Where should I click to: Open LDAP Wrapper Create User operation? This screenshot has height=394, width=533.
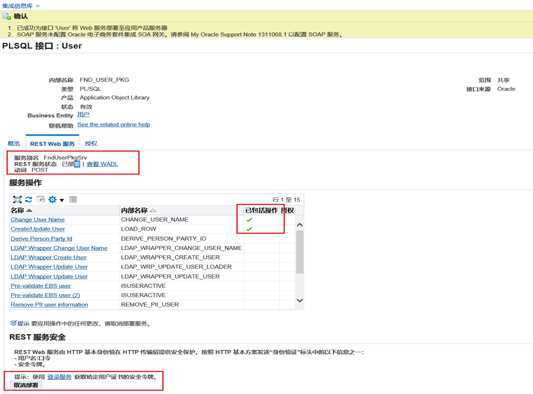pyautogui.click(x=48, y=257)
